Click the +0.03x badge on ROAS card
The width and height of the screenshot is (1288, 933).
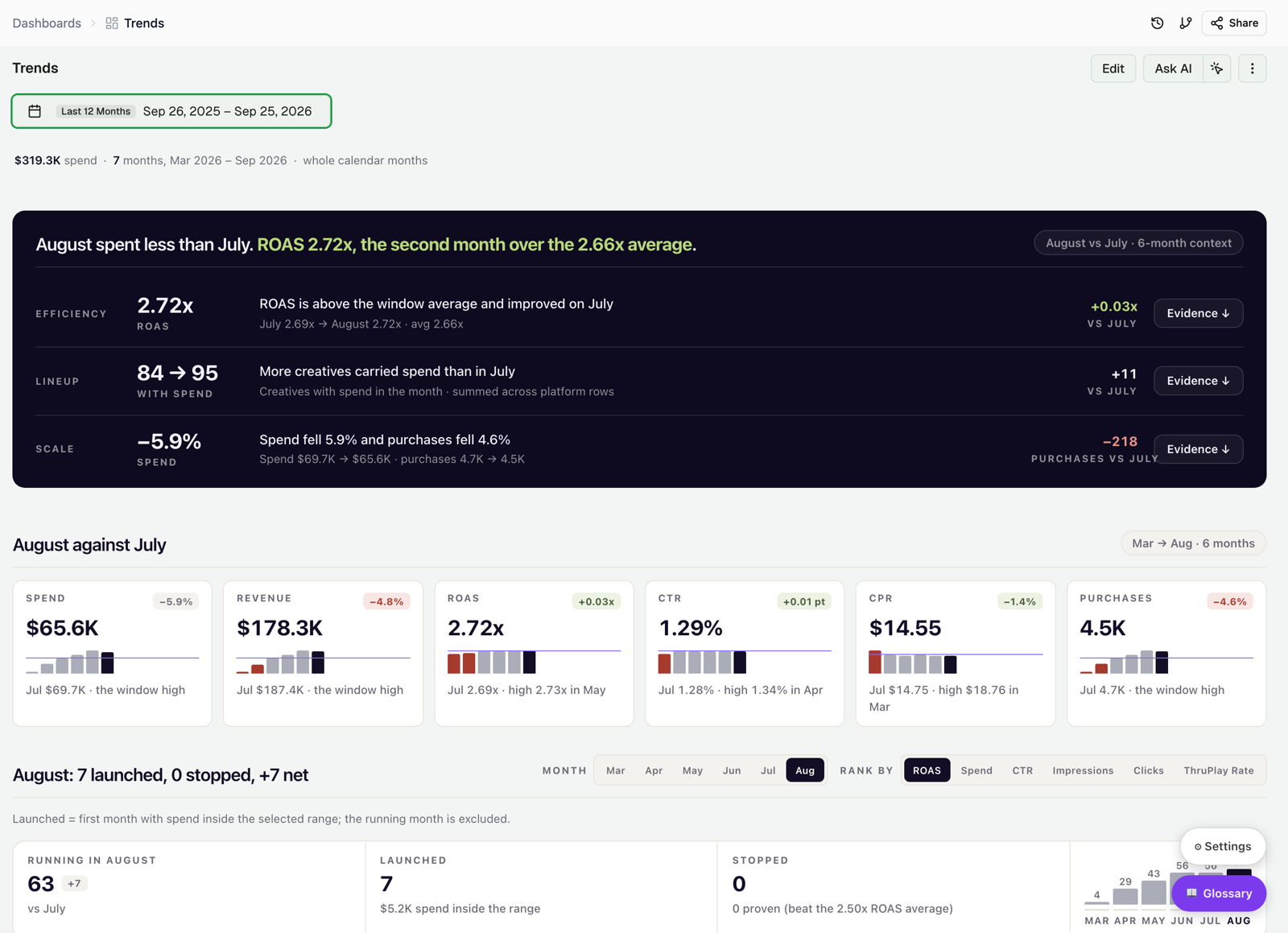click(x=597, y=601)
